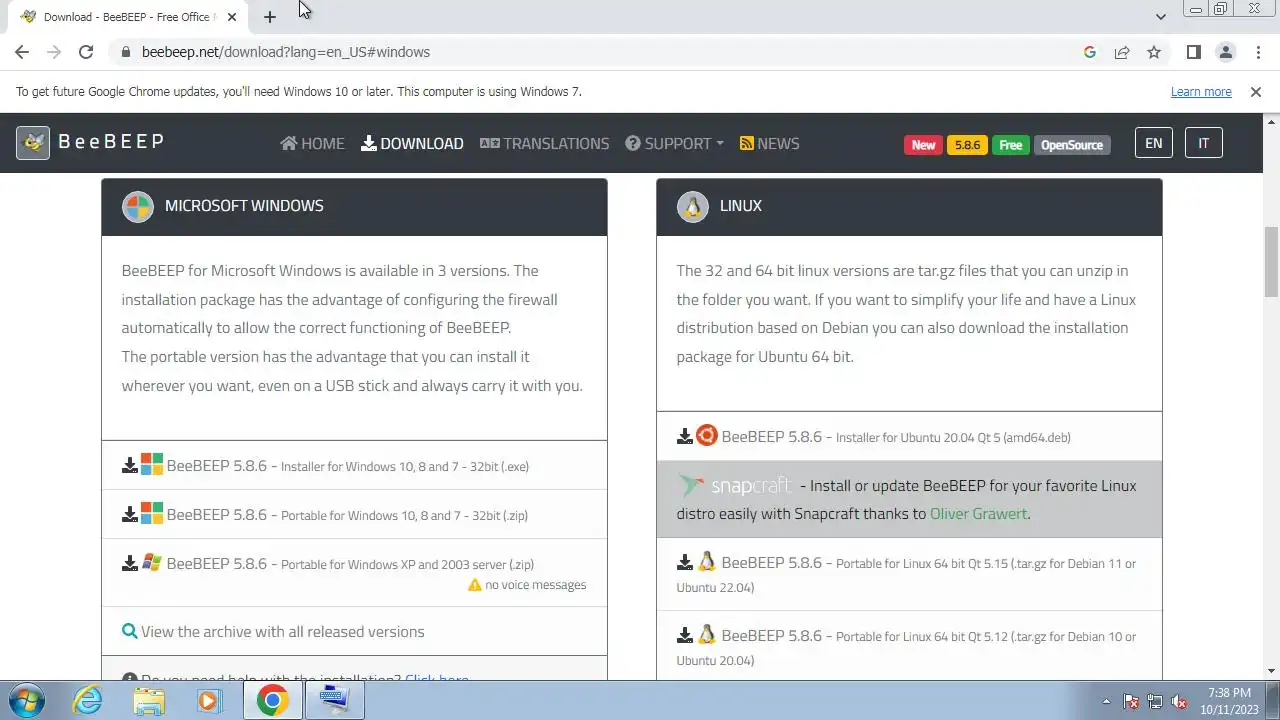Click the penguin icon for Qt 5.12 portable
Image resolution: width=1280 pixels, height=720 pixels.
707,635
